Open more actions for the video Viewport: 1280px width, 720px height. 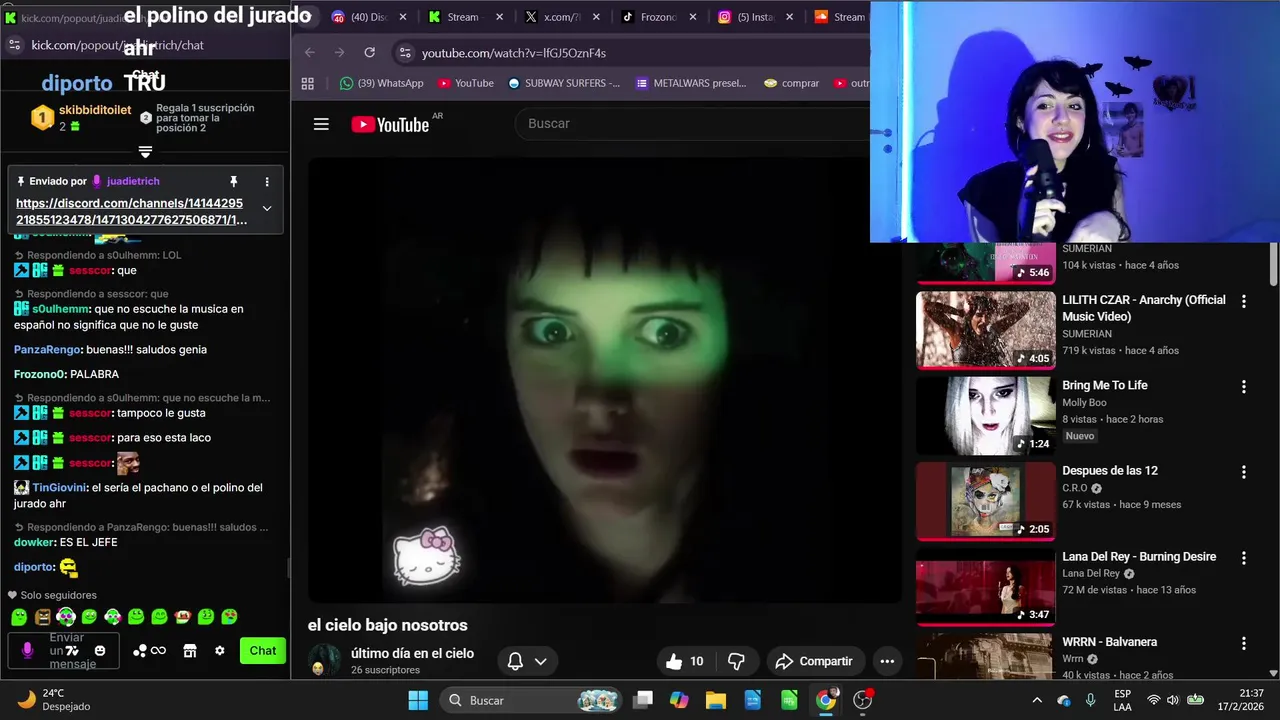886,661
